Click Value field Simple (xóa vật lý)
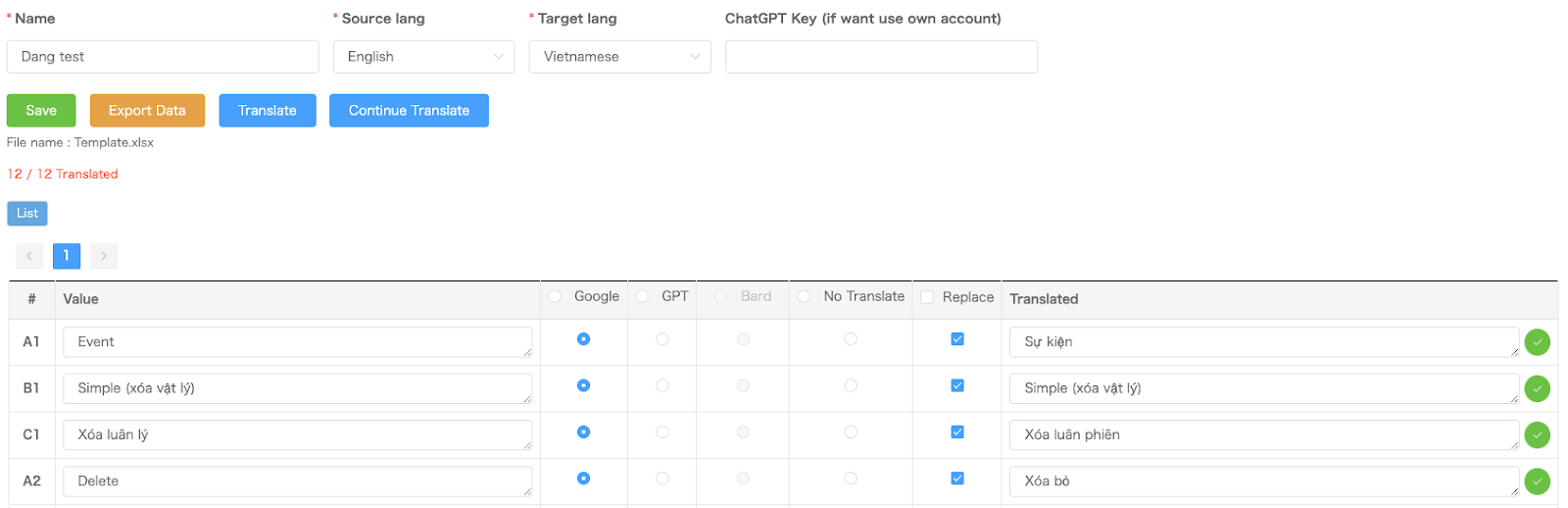Viewport: 1568px width, 508px height. [x=298, y=388]
